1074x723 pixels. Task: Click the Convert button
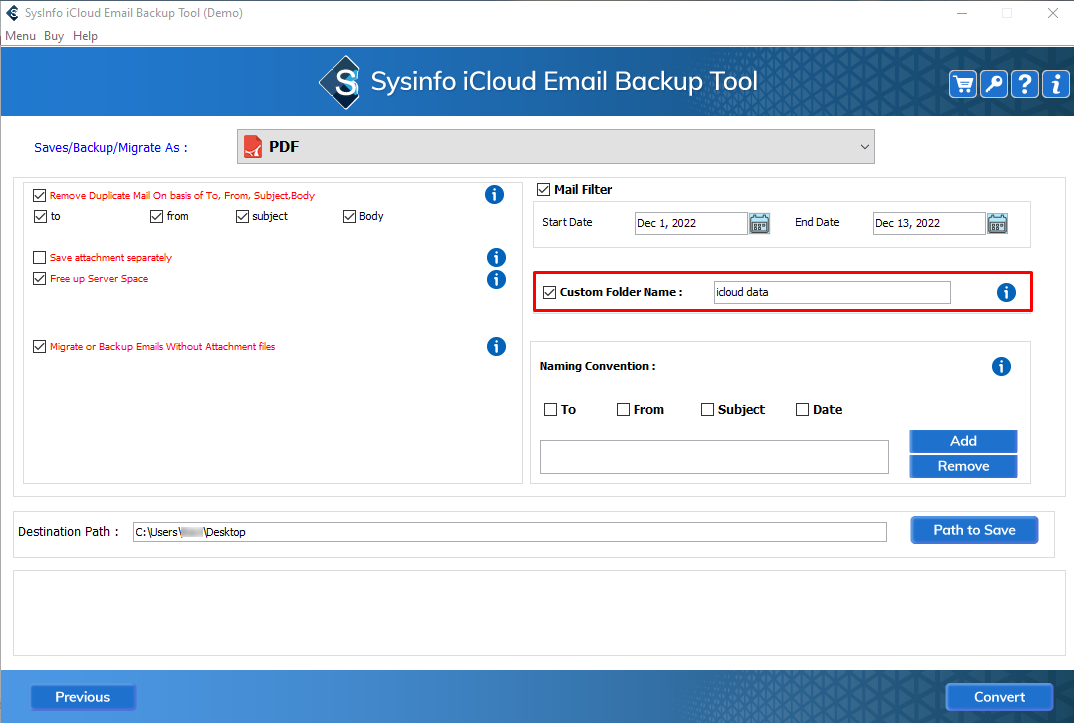point(999,697)
